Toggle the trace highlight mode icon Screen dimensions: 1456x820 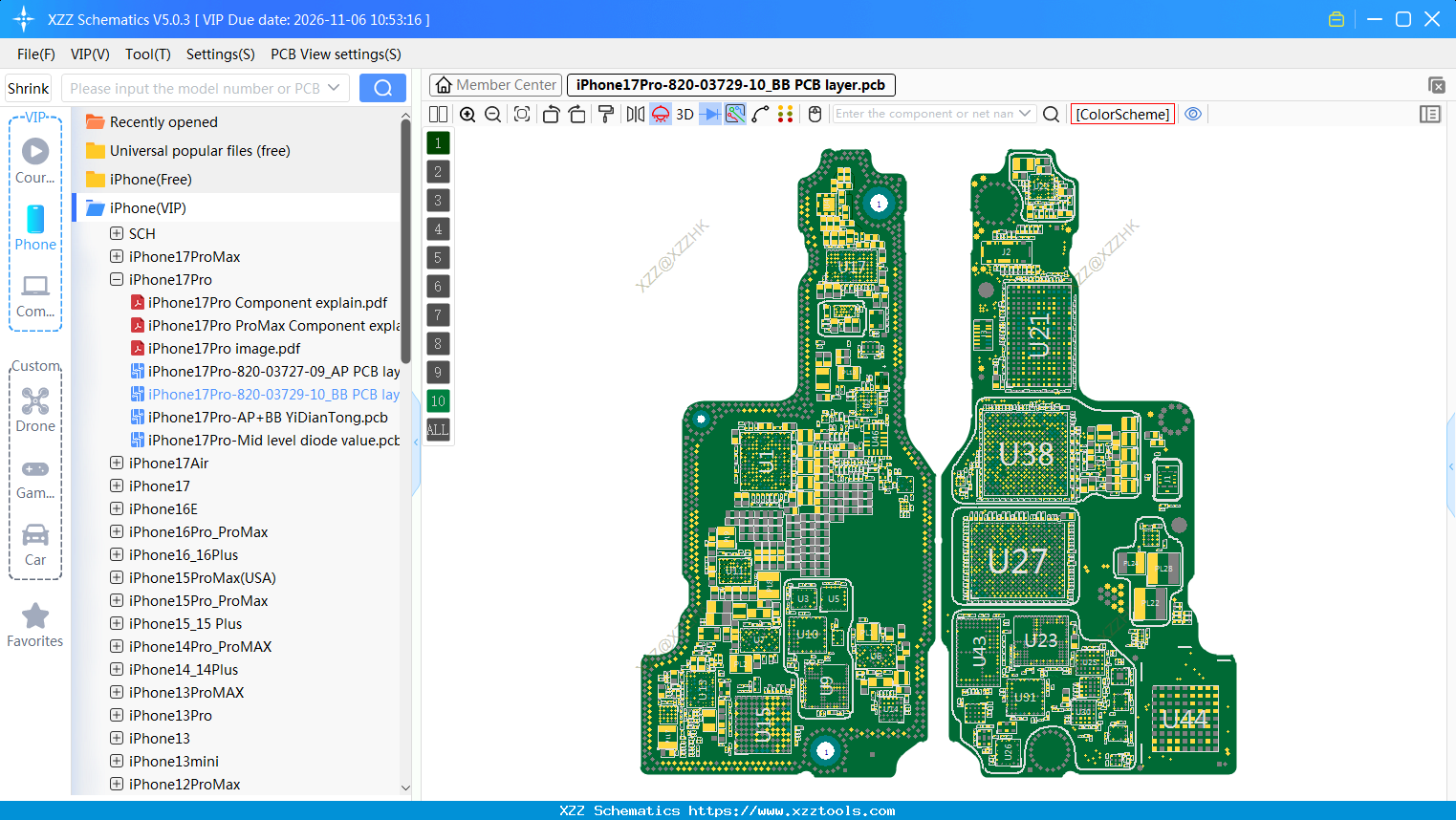(x=735, y=114)
